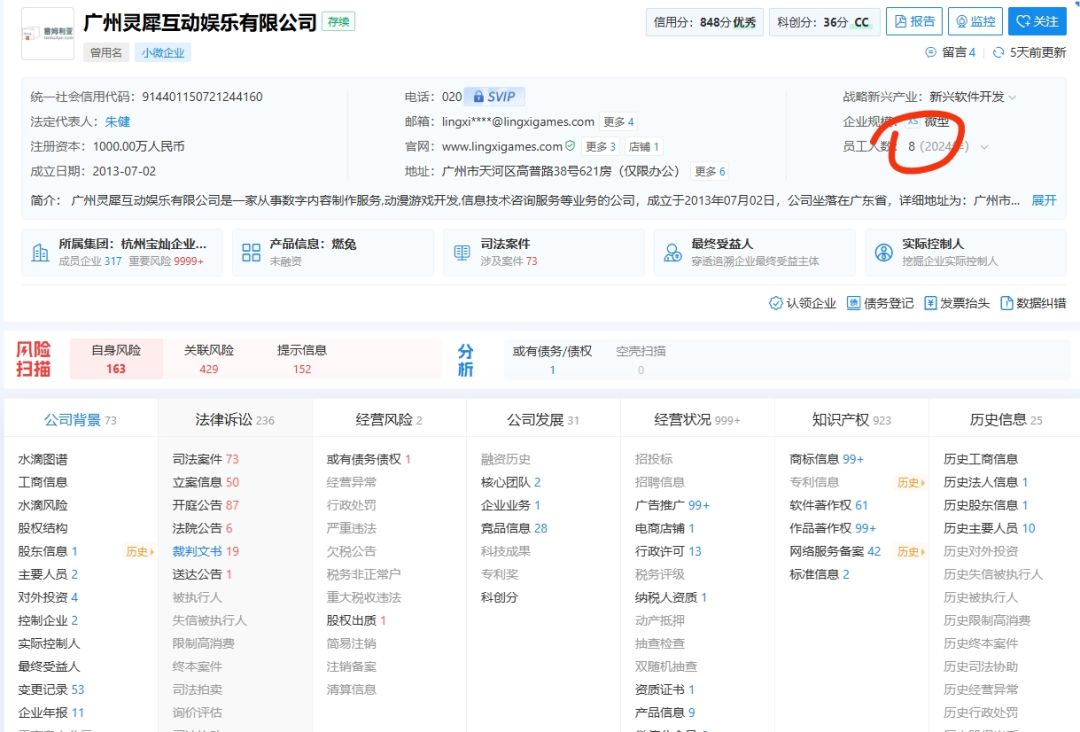The image size is (1080, 732).
Task: Open 店铺 1 shop tag
Action: (643, 147)
